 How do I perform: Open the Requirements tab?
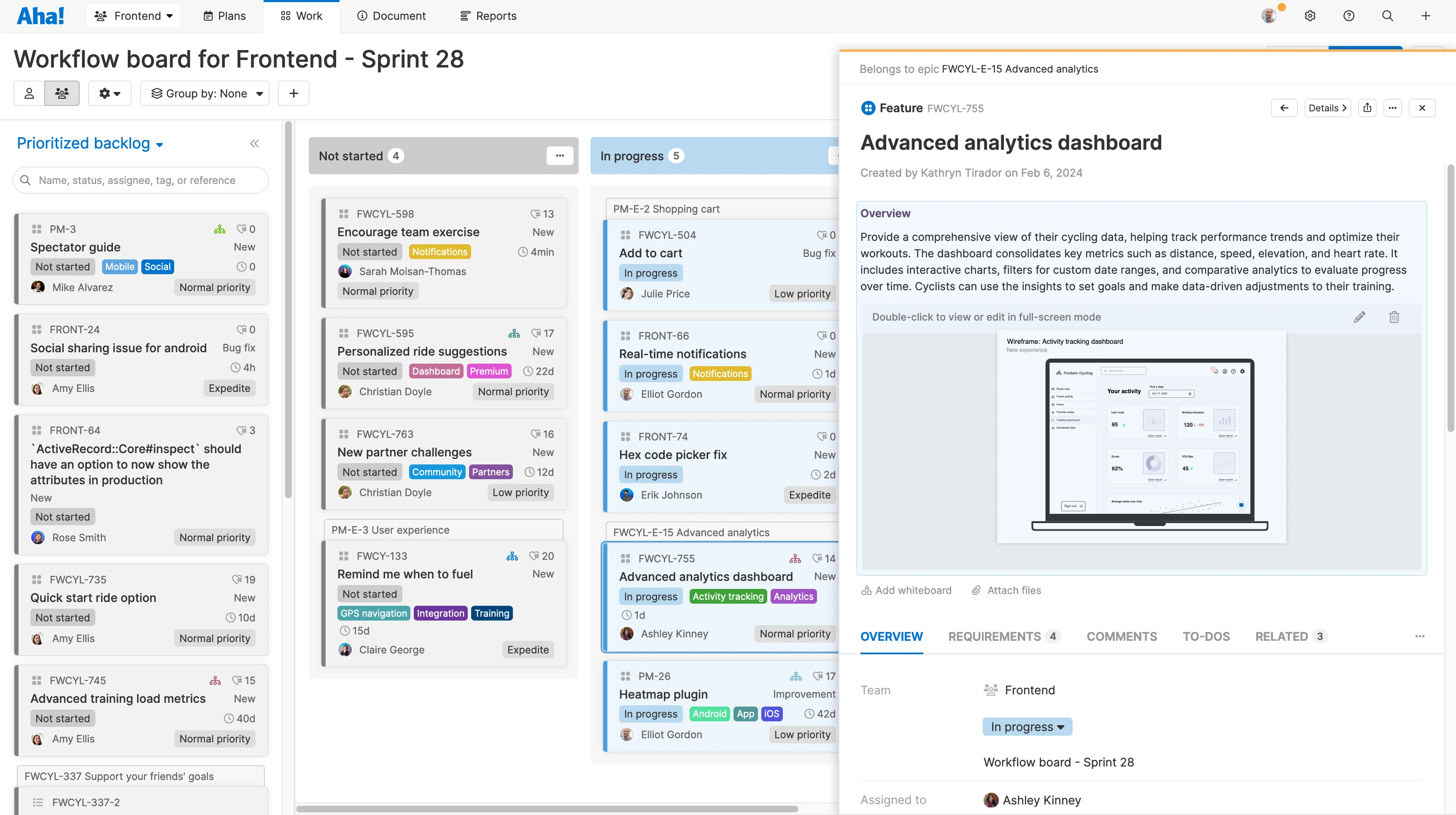995,637
